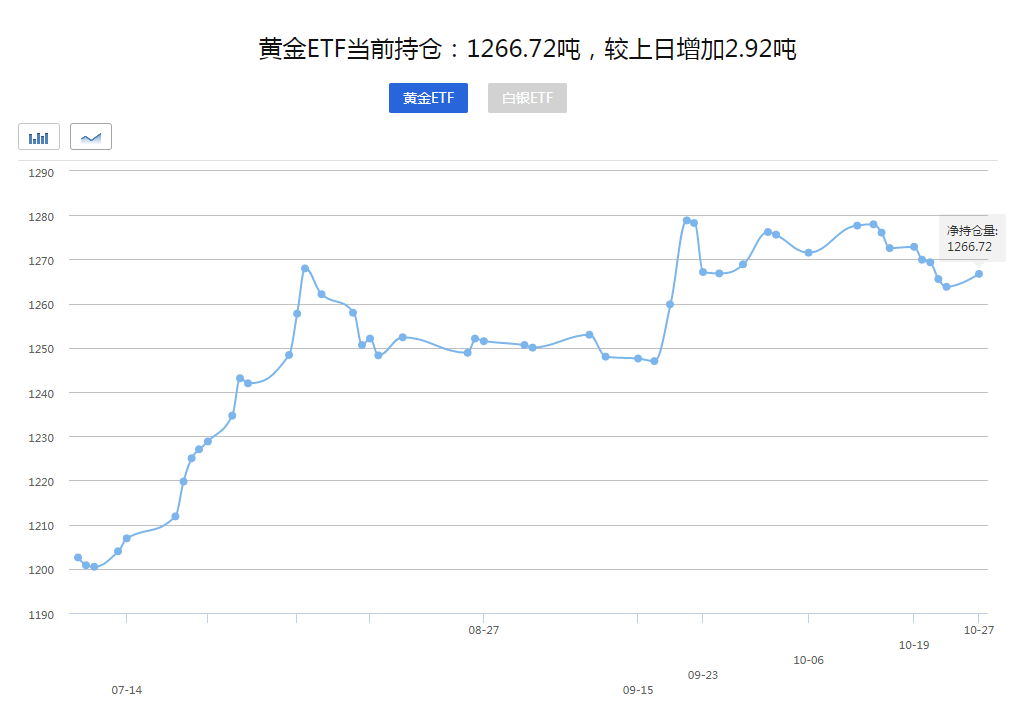The width and height of the screenshot is (1012, 708).
Task: Click the 1250 y-axis value
Action: [x=41, y=349]
